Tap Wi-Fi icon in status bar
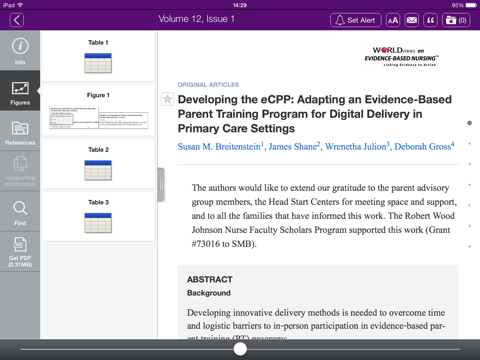The image size is (480, 360). pyautogui.click(x=20, y=5)
